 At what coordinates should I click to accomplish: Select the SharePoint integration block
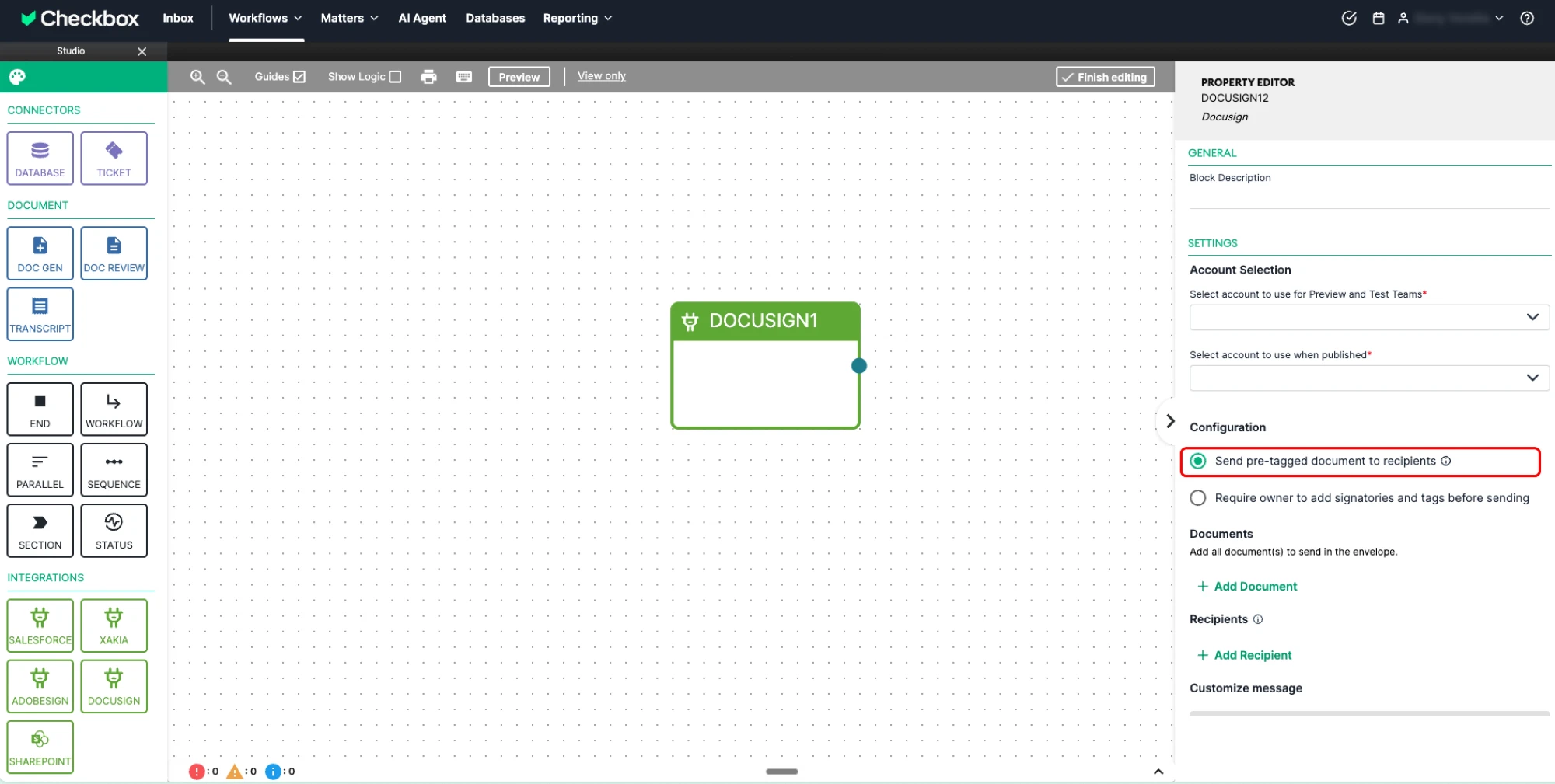[40, 747]
